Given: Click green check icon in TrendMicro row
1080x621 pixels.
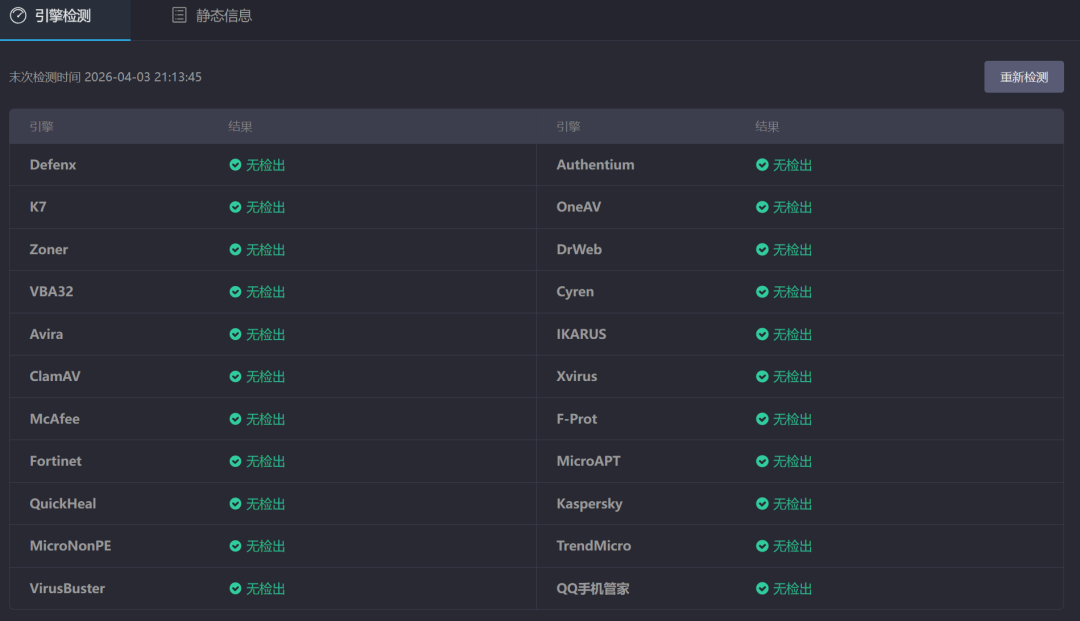Looking at the screenshot, I should [x=762, y=546].
